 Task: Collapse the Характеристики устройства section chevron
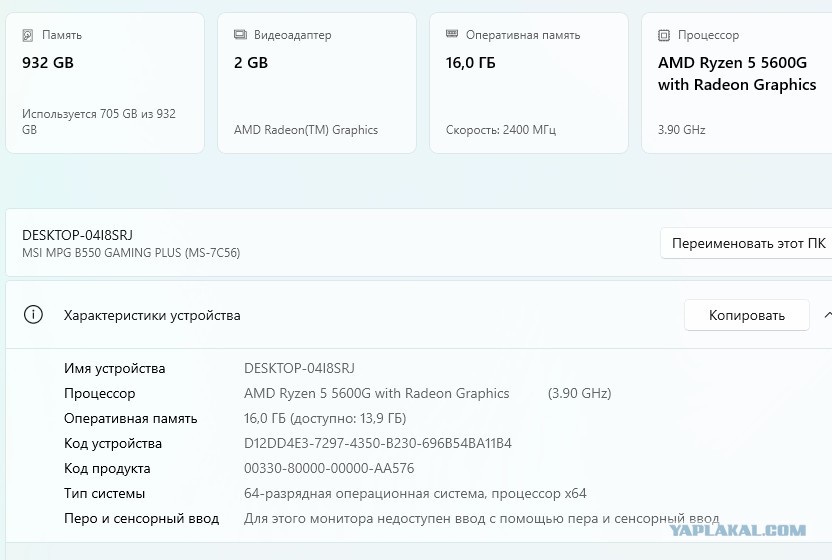(828, 315)
